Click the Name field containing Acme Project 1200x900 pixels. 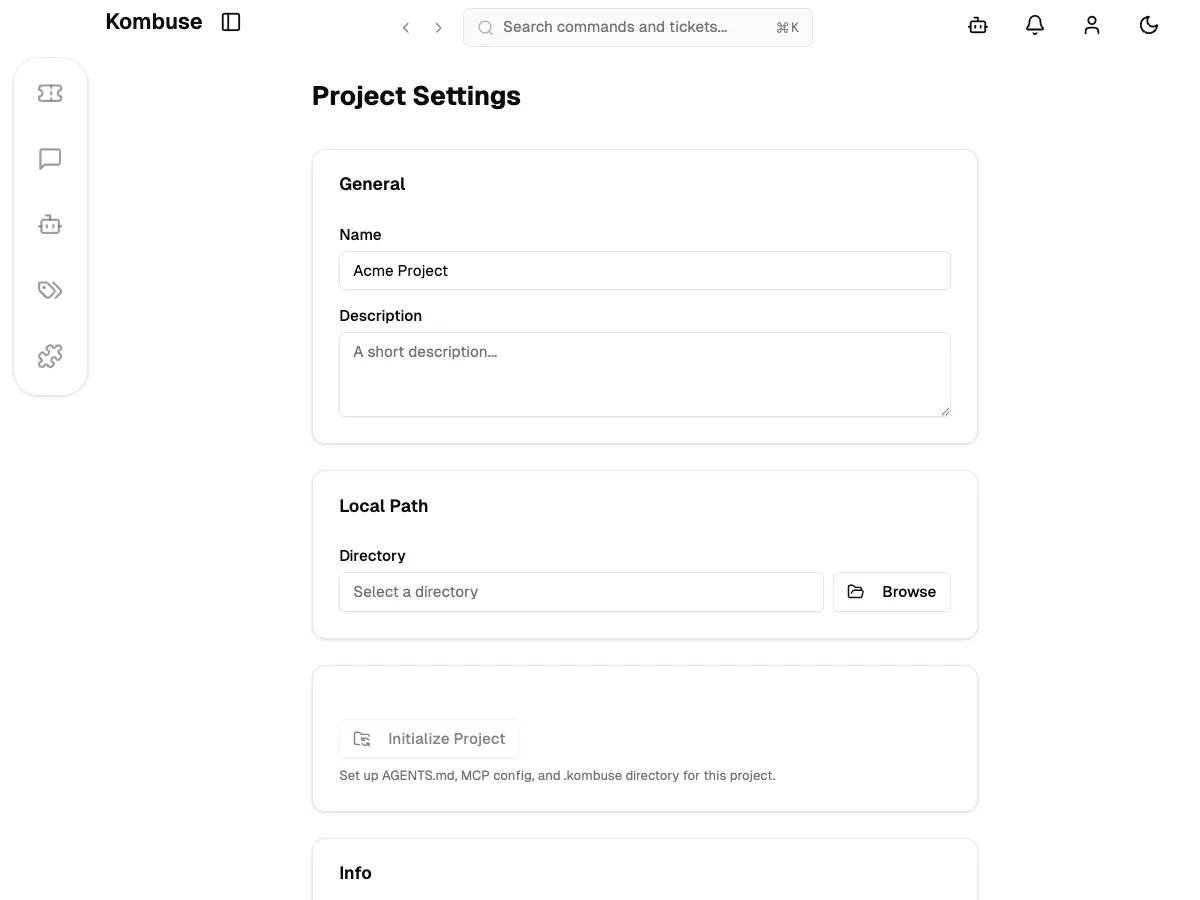tap(645, 270)
